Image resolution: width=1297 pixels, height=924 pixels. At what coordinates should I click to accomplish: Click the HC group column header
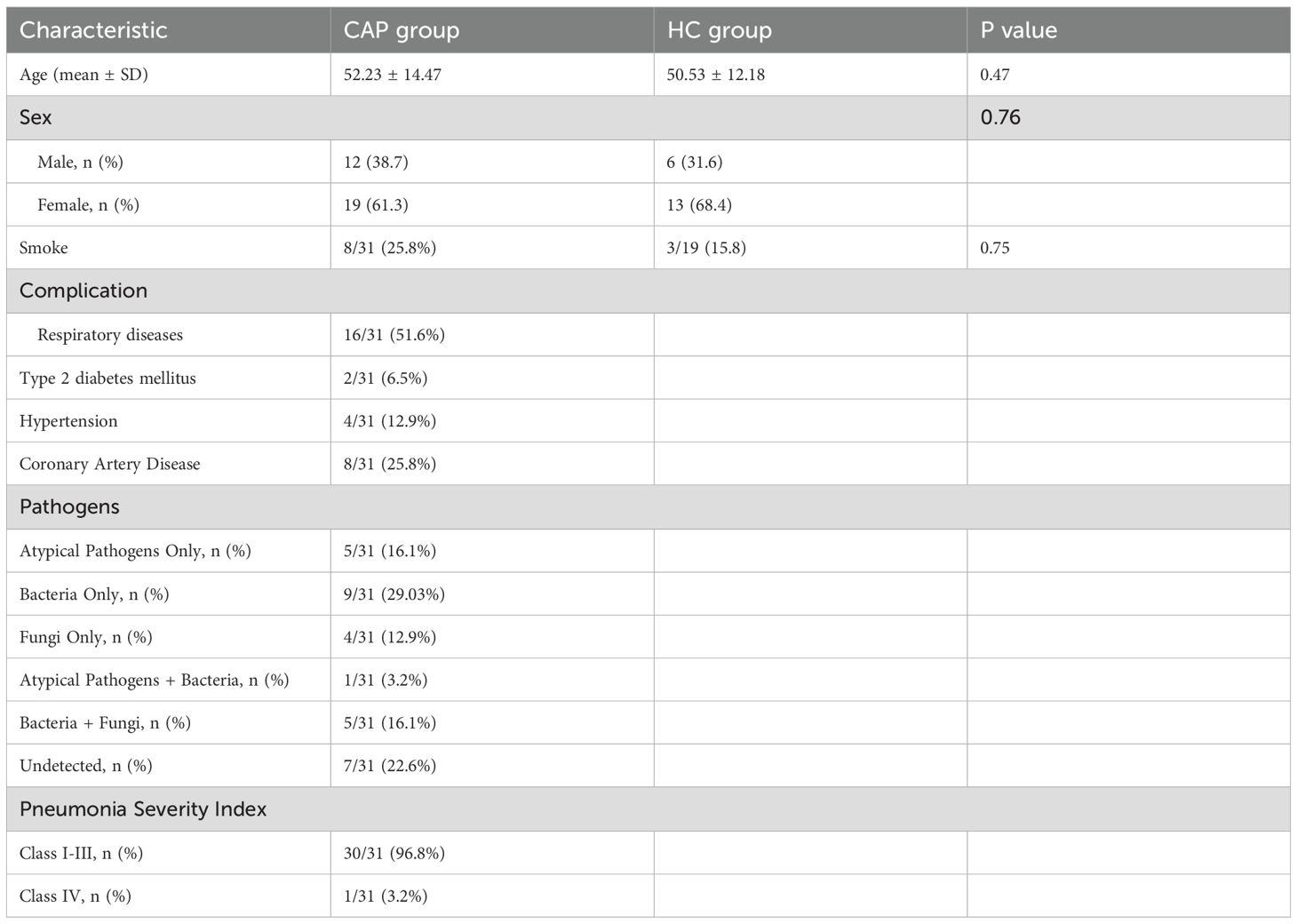coord(719,30)
